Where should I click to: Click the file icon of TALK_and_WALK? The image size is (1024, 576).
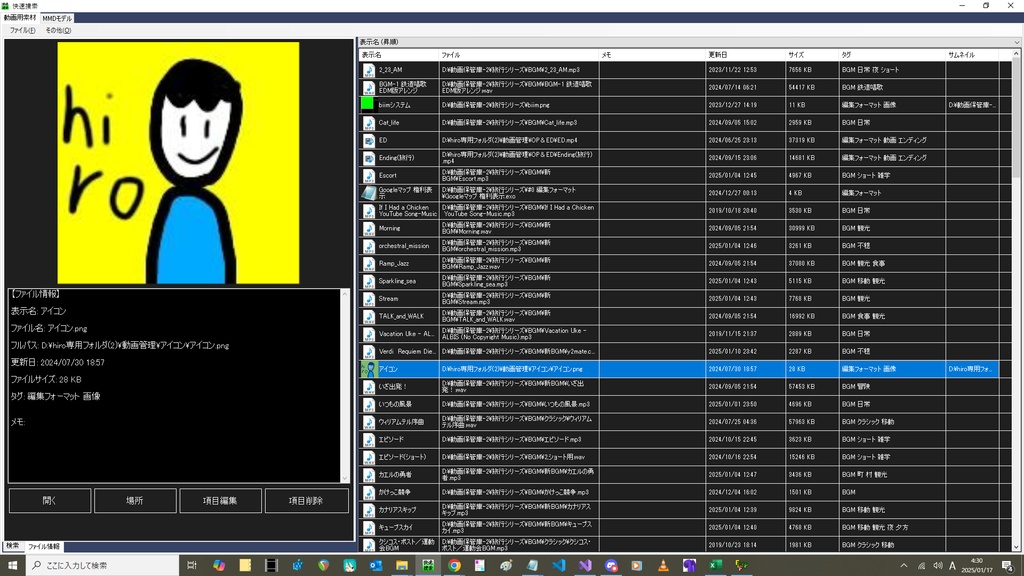(x=369, y=317)
